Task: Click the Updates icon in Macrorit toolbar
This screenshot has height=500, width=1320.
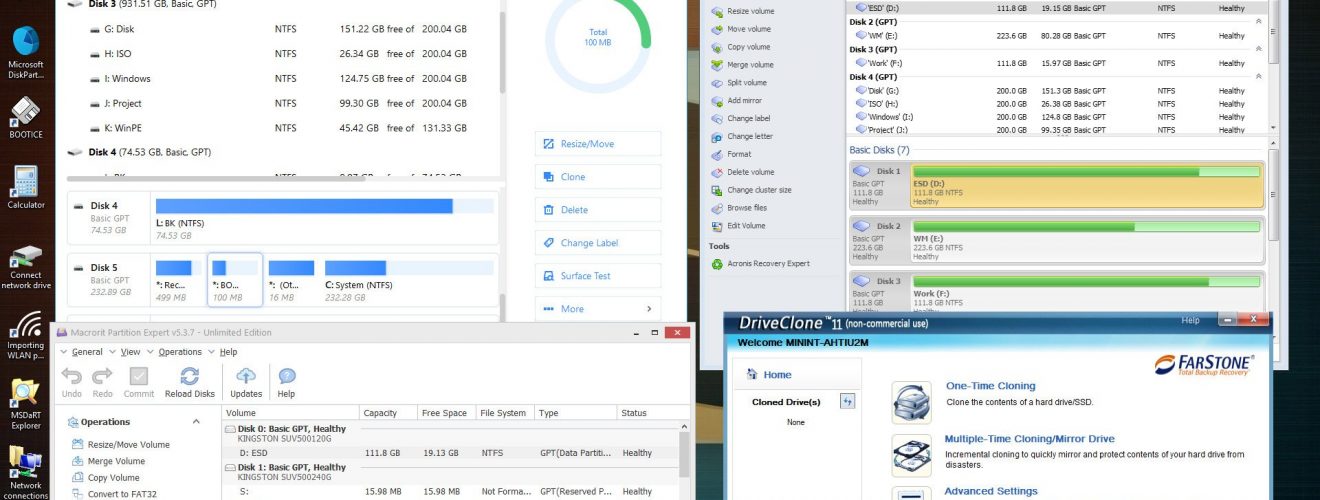Action: coord(246,376)
